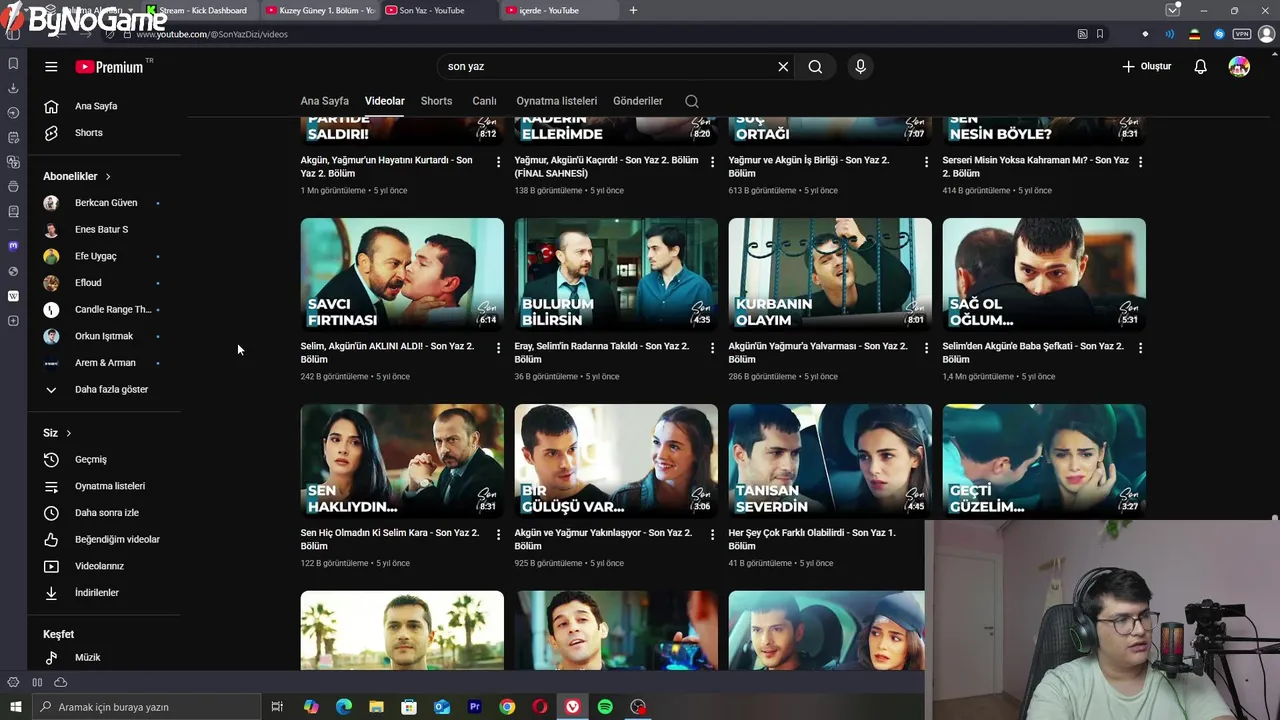This screenshot has height=720, width=1280.
Task: Open a new browser tab
Action: pyautogui.click(x=633, y=10)
